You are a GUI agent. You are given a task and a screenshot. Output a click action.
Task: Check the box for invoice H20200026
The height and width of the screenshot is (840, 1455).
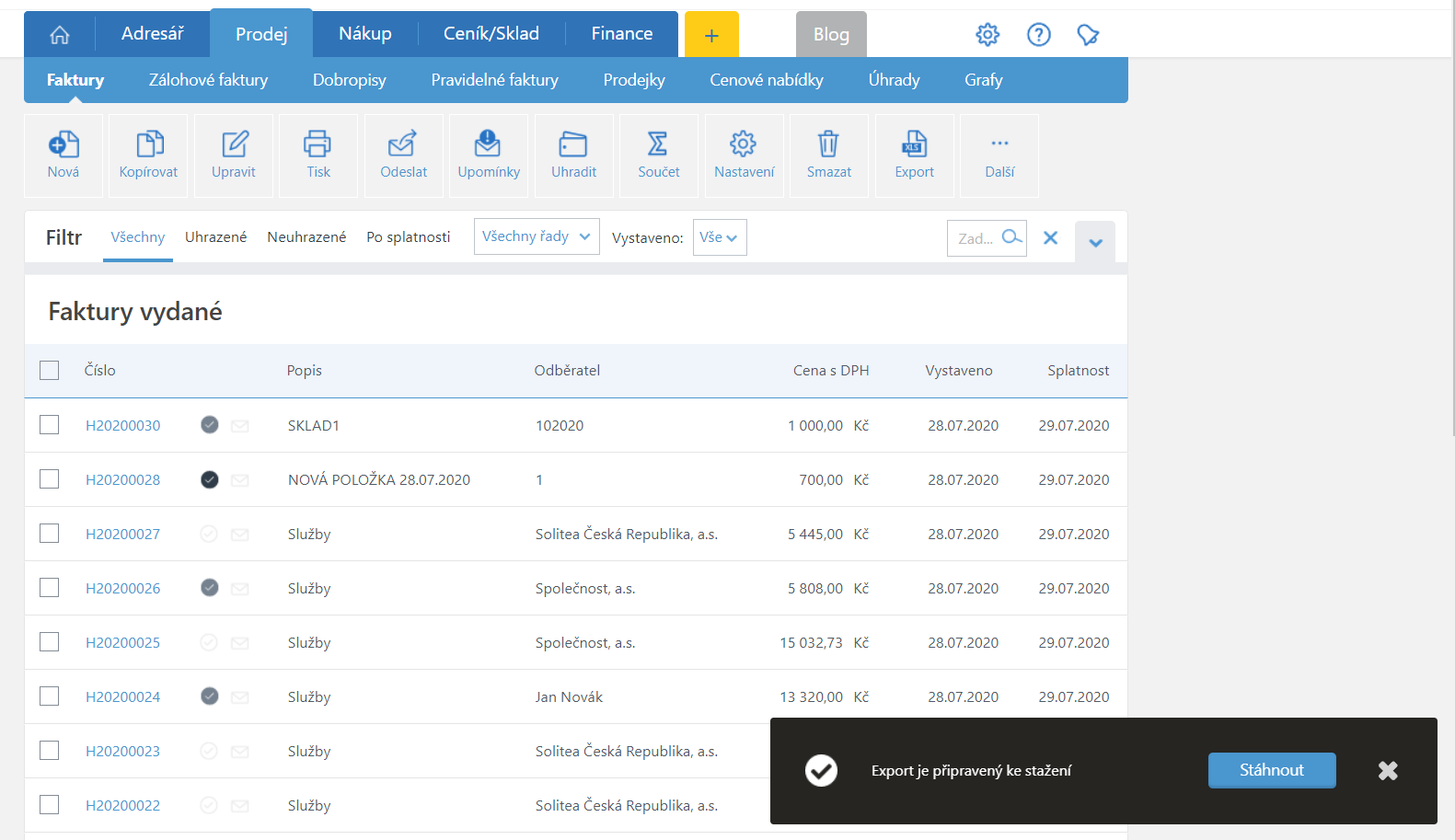tap(50, 587)
